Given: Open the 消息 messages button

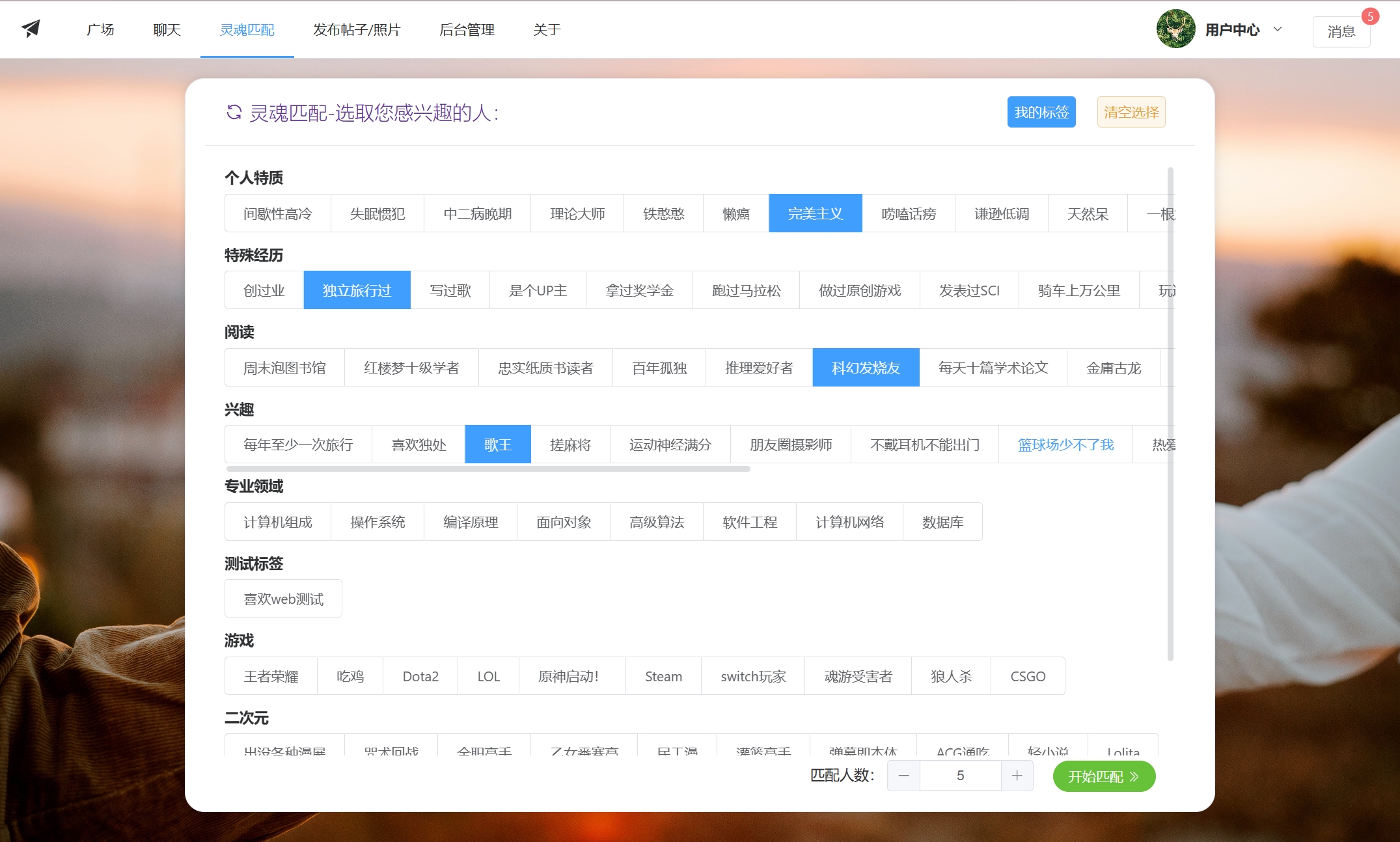Looking at the screenshot, I should pyautogui.click(x=1341, y=31).
